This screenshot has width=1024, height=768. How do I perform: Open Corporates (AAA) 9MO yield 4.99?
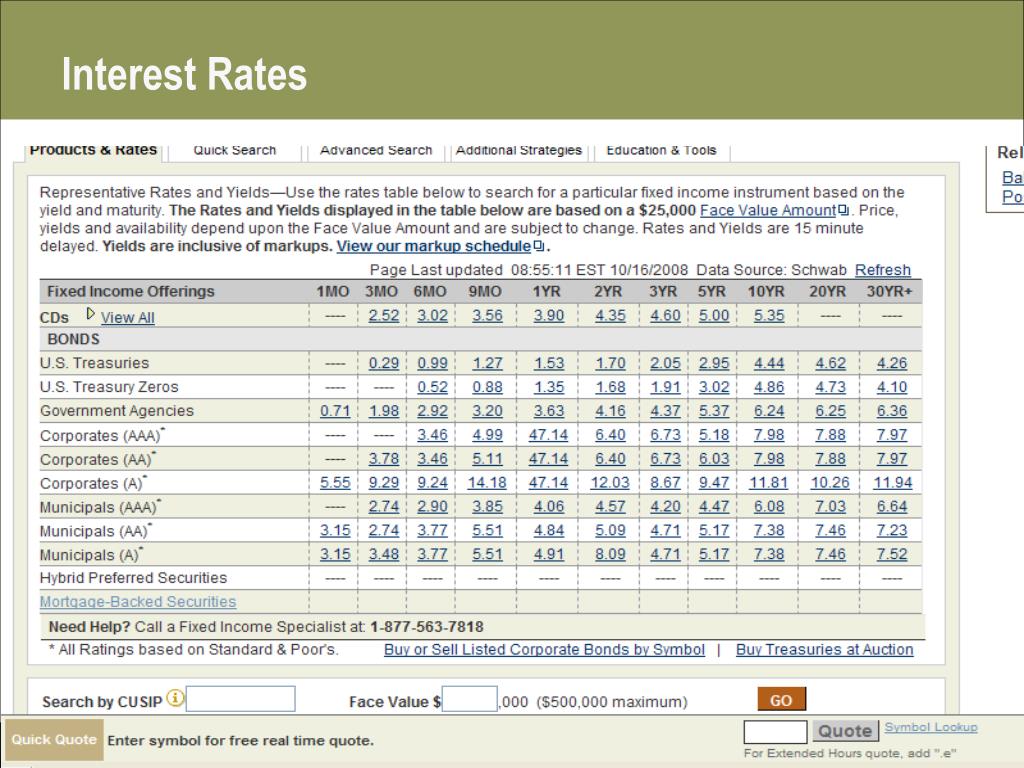click(x=487, y=435)
